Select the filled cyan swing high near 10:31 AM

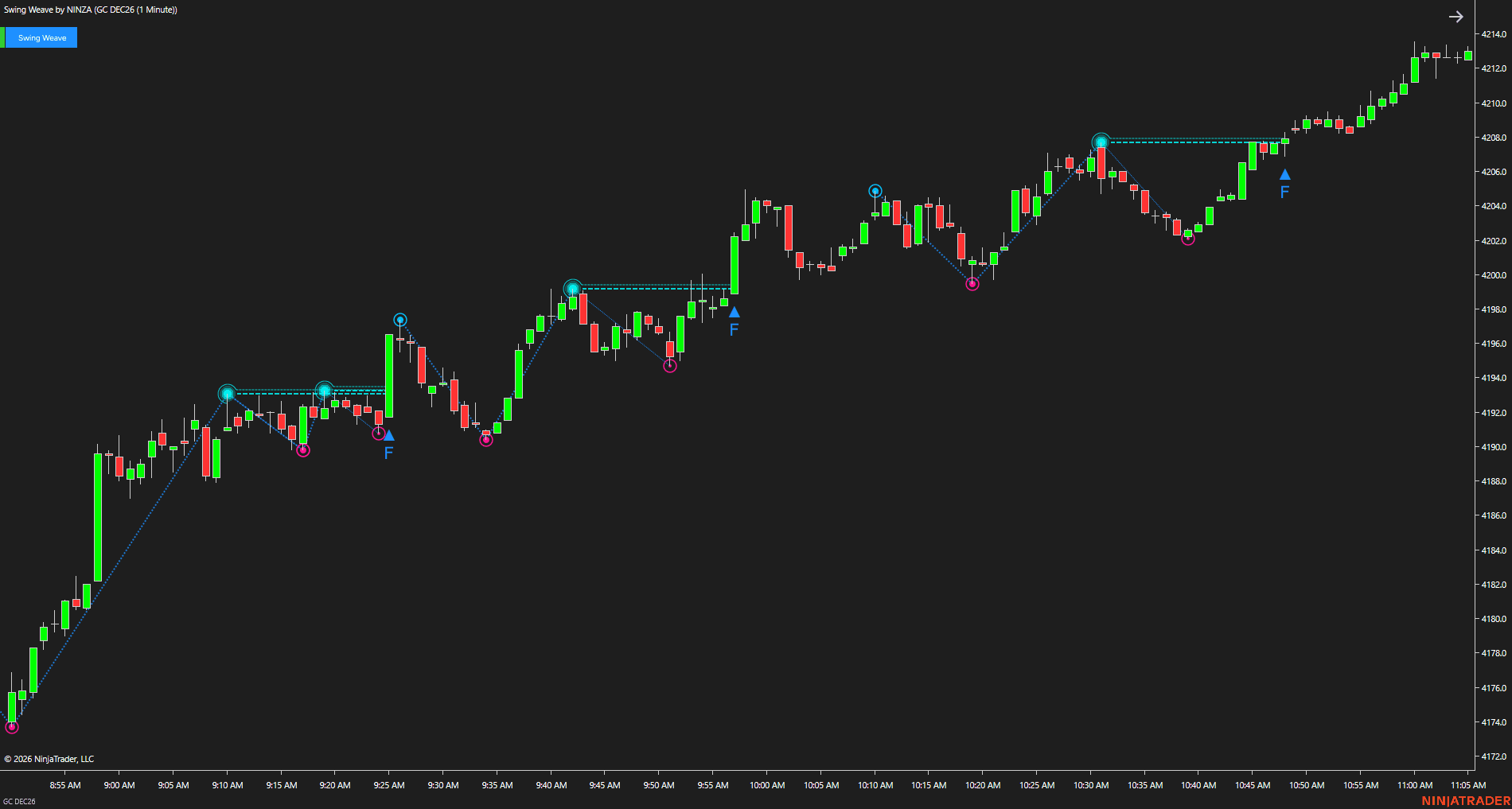coord(1101,142)
